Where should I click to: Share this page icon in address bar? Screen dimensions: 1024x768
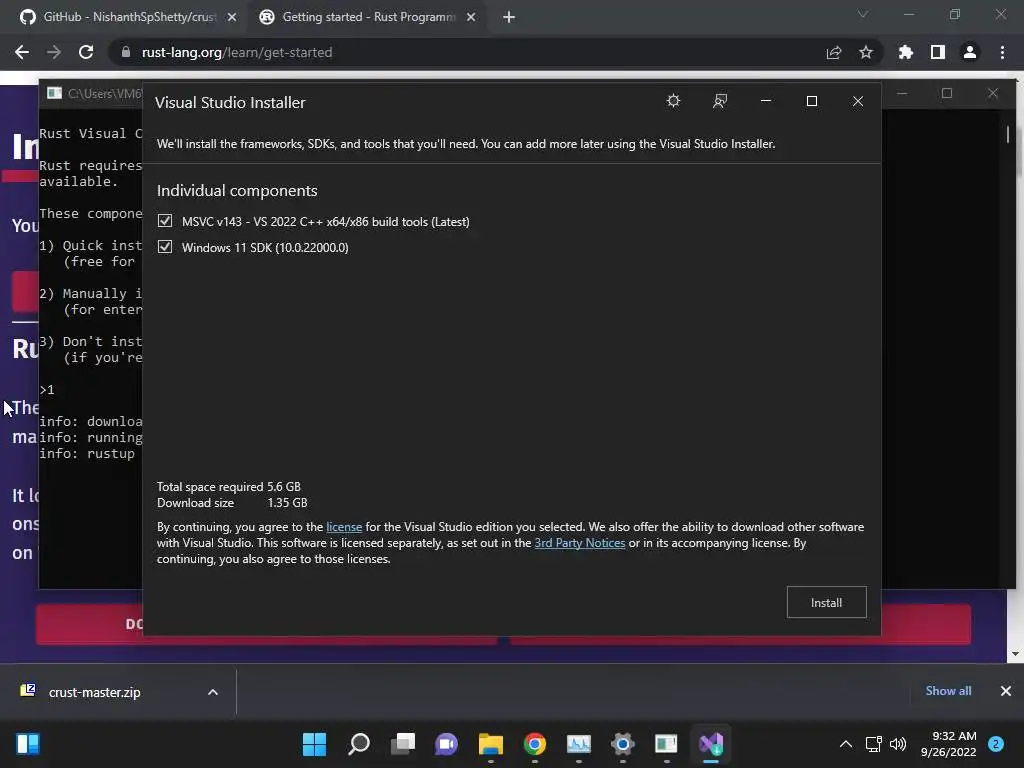coord(833,52)
